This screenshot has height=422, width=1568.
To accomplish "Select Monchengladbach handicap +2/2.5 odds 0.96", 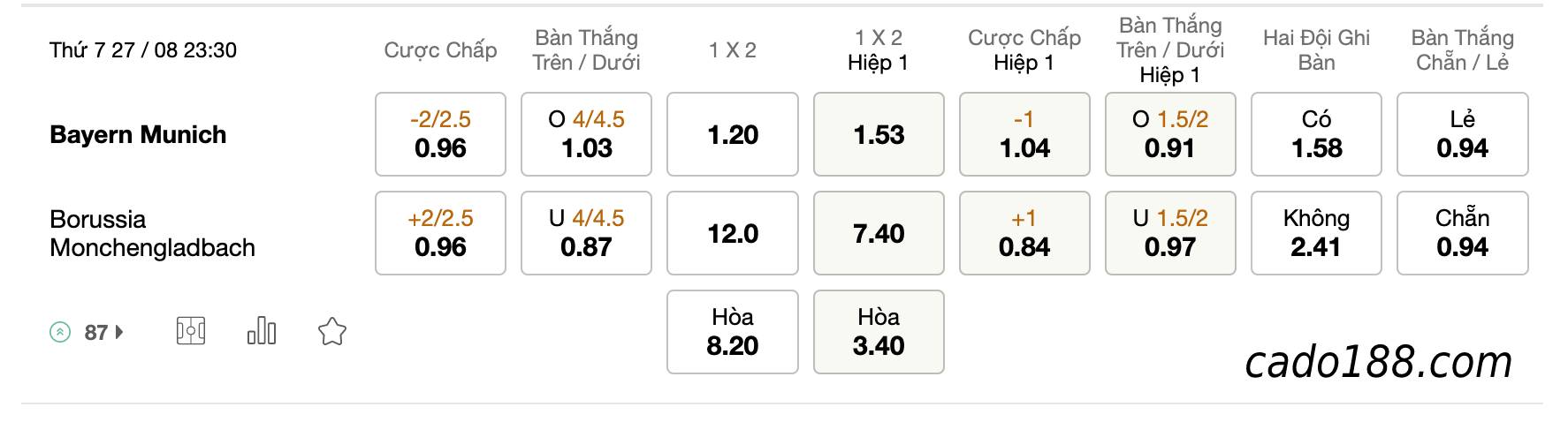I will pyautogui.click(x=440, y=233).
